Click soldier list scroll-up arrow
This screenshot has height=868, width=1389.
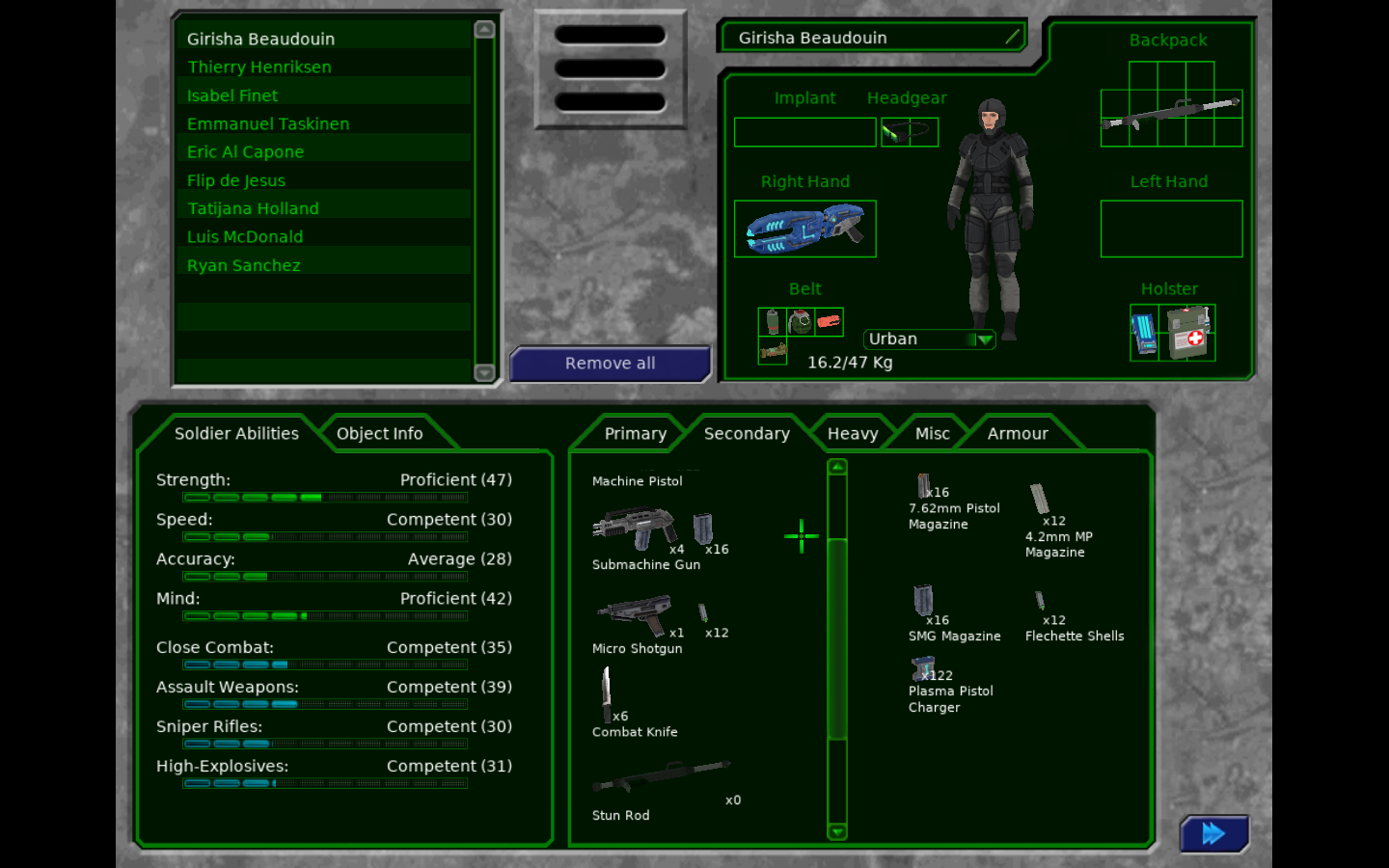484,29
